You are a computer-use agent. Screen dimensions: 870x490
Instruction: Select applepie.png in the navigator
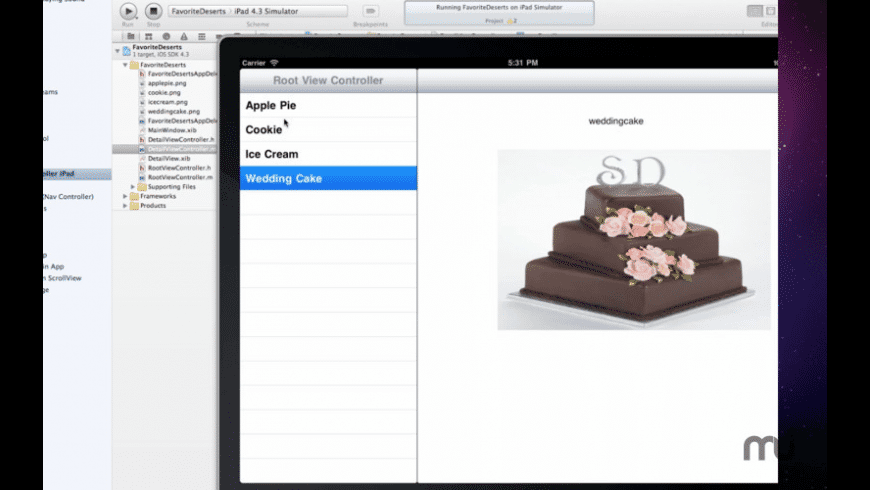pos(166,83)
